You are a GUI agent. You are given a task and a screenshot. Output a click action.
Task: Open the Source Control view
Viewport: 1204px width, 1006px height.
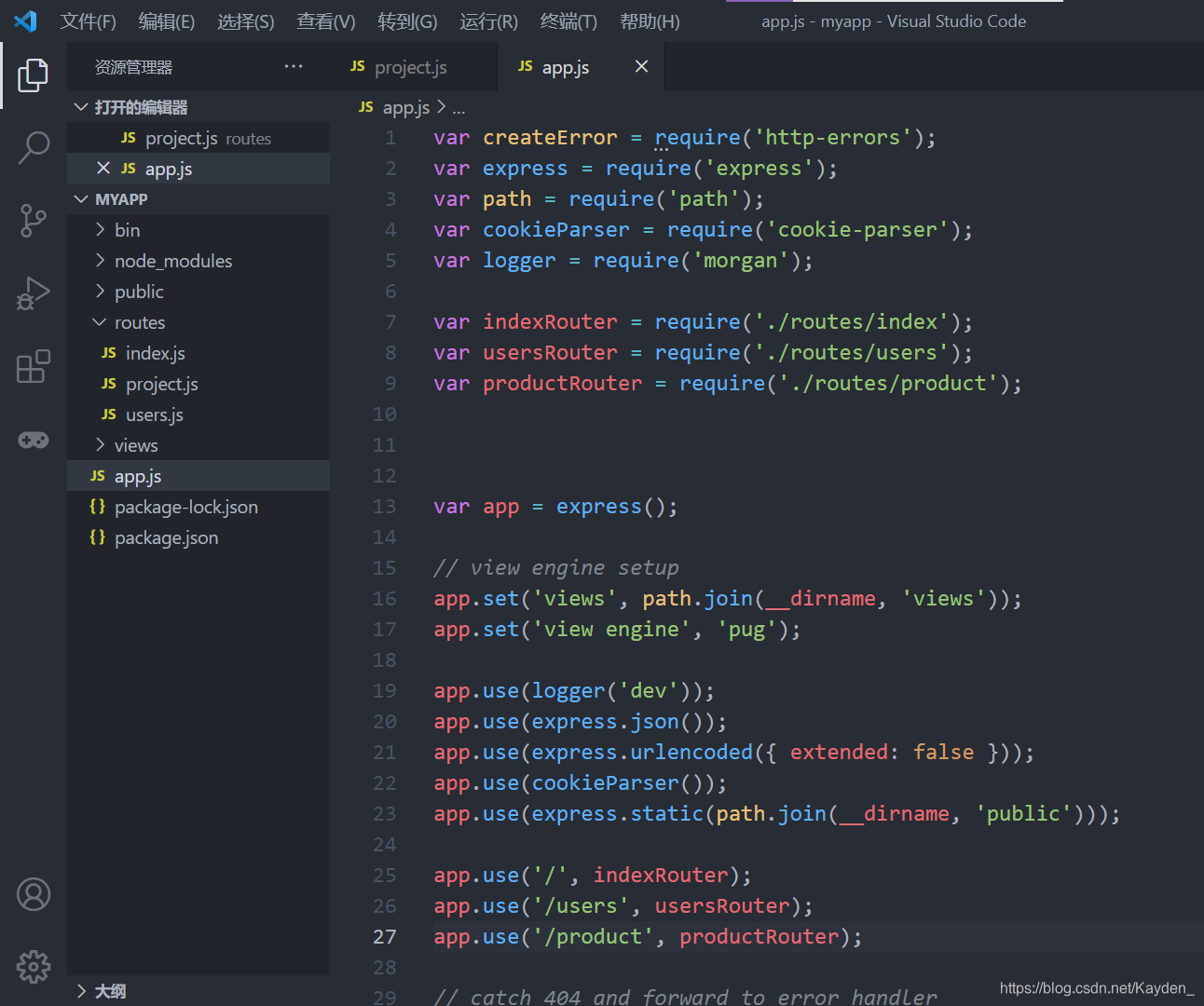[x=33, y=221]
